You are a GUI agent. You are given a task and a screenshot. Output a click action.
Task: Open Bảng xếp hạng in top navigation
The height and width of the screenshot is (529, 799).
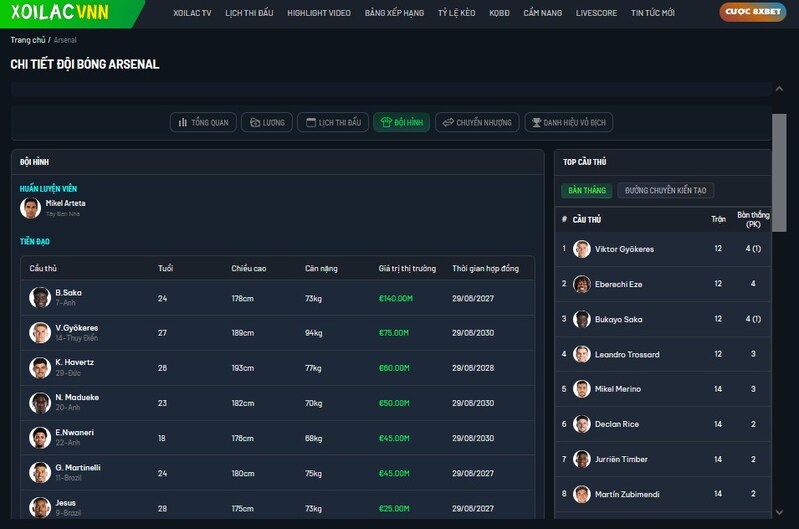[x=393, y=13]
